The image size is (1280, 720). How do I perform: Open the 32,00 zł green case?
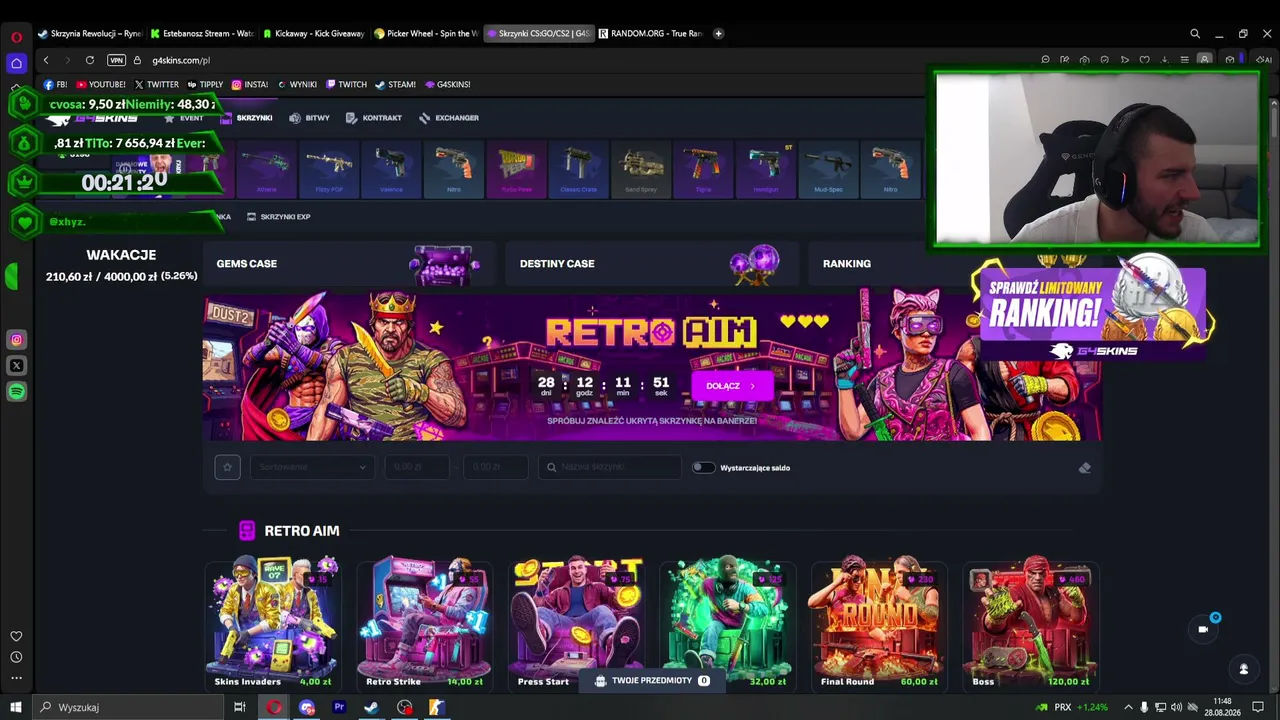coord(727,625)
